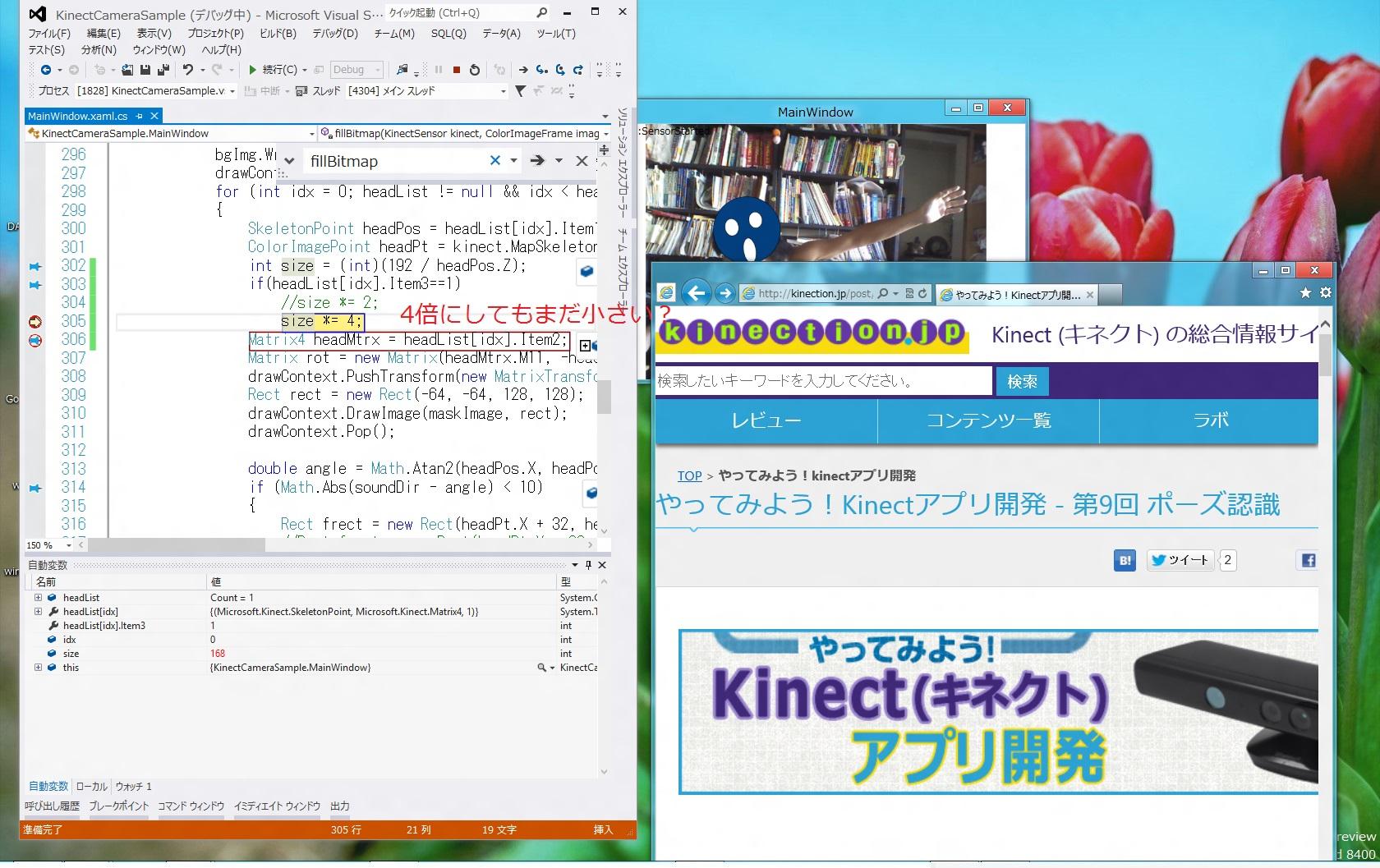Screen dimensions: 1380x868
Task: Click the Navigate Backward arrow in Visual Studio
Action: 46,70
